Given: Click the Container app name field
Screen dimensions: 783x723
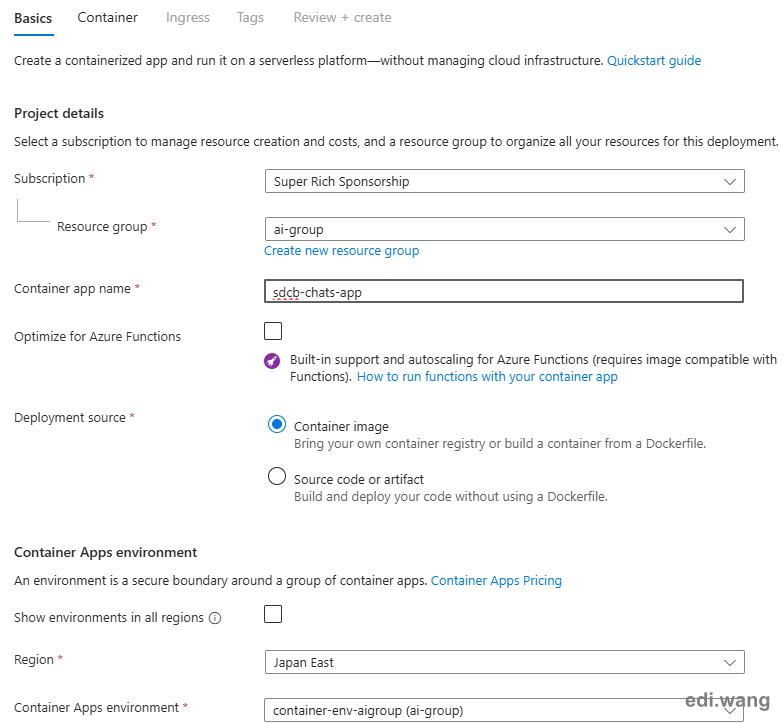Looking at the screenshot, I should [x=504, y=292].
